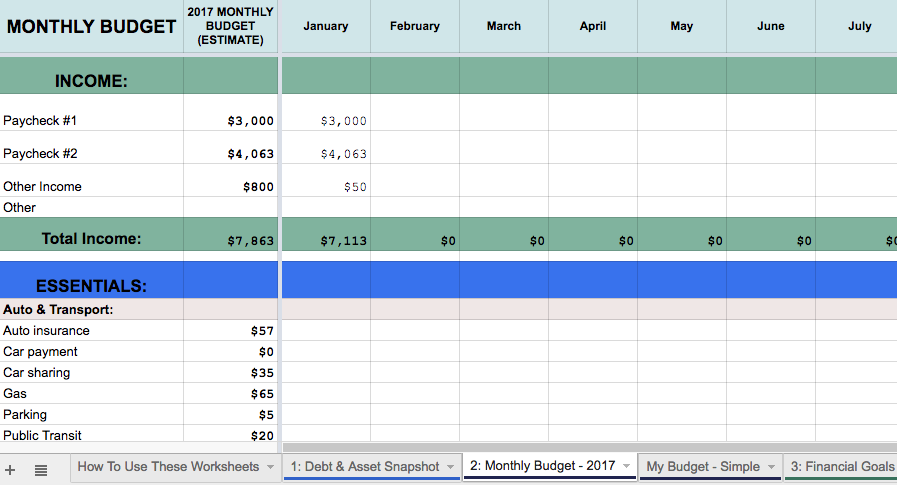This screenshot has width=897, height=485.
Task: Go to the Financial Goals sheet tab
Action: [842, 467]
